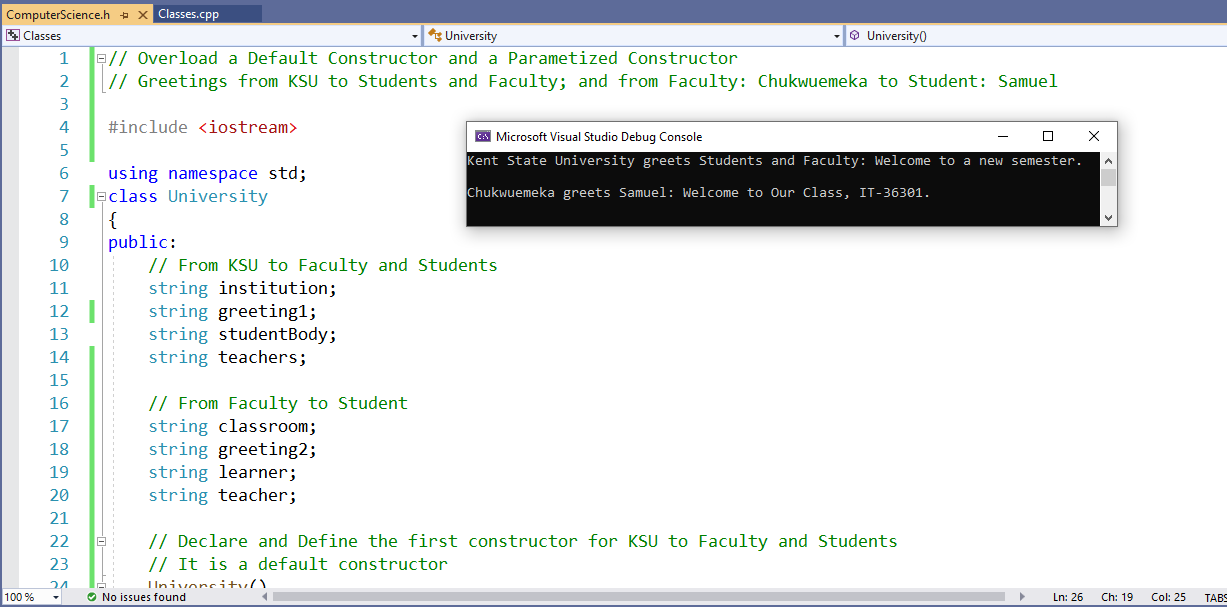Place cursor on #include <iostream> line
Image resolution: width=1227 pixels, height=607 pixels.
coord(203,127)
